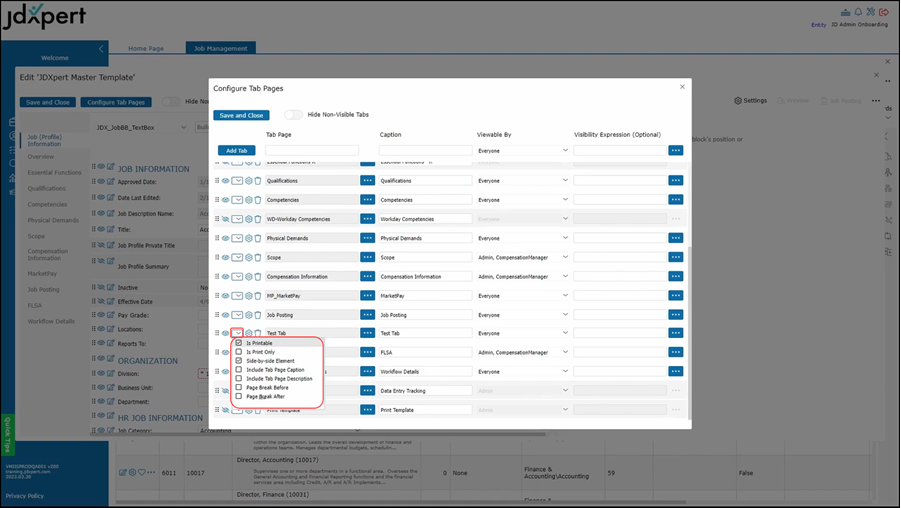Click the visibility expression ellipsis for the MarketPay row
Viewport: 901px width, 508px height.
point(676,296)
